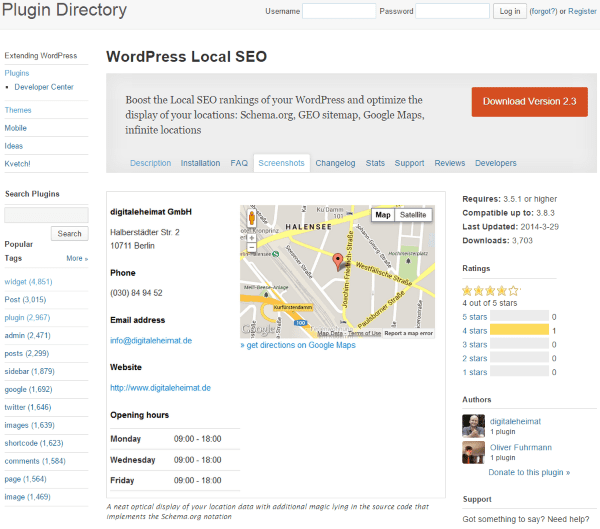600x529 pixels.
Task: Open the twitter tag
Action: click(28, 407)
